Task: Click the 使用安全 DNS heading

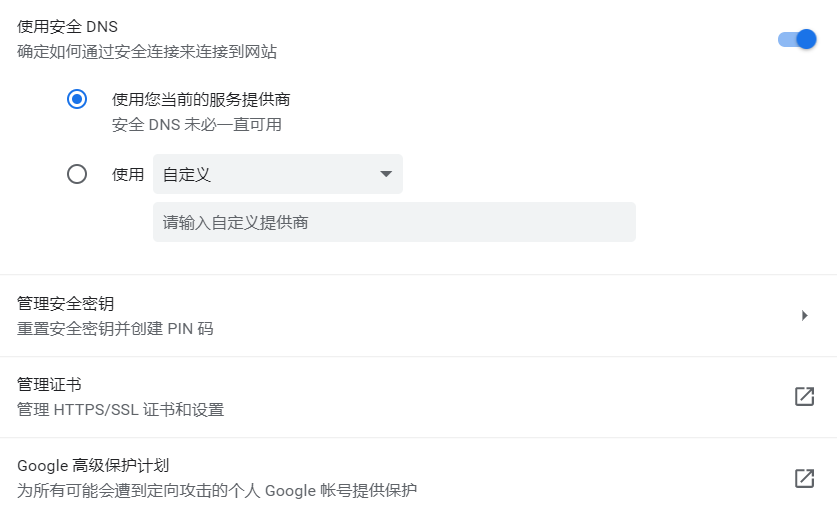Action: click(67, 26)
